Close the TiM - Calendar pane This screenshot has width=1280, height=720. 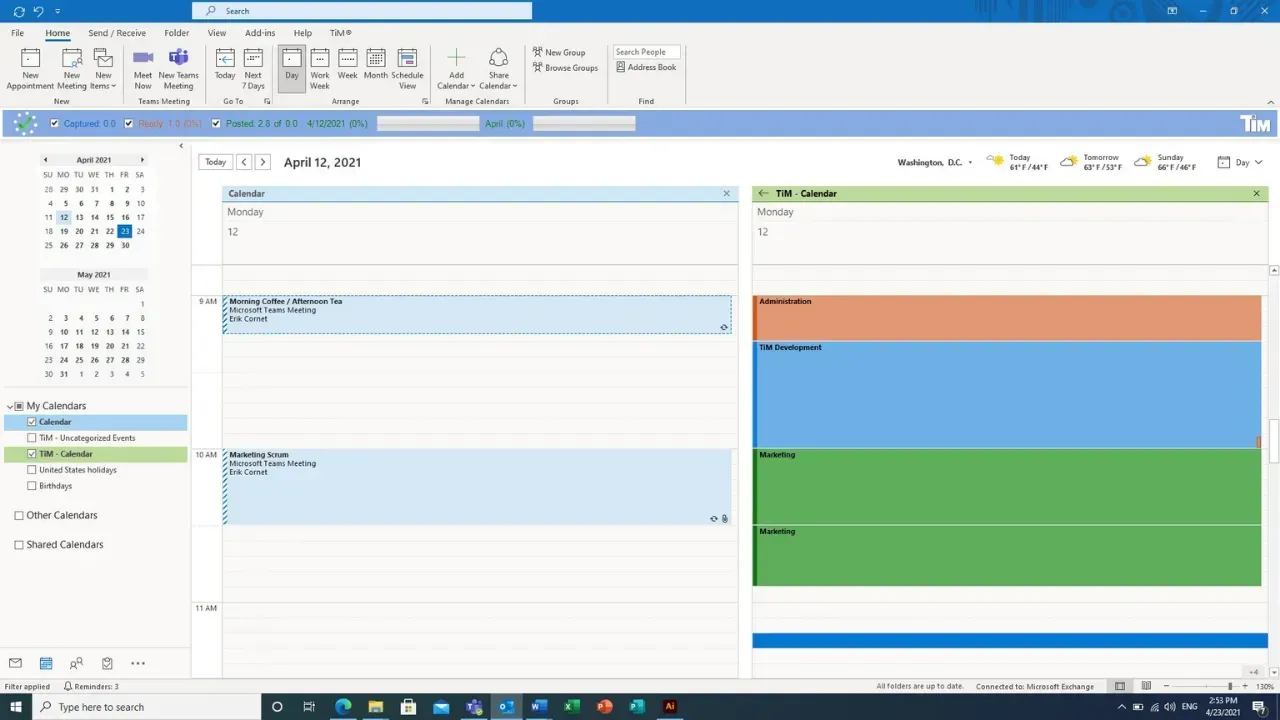(x=1257, y=193)
